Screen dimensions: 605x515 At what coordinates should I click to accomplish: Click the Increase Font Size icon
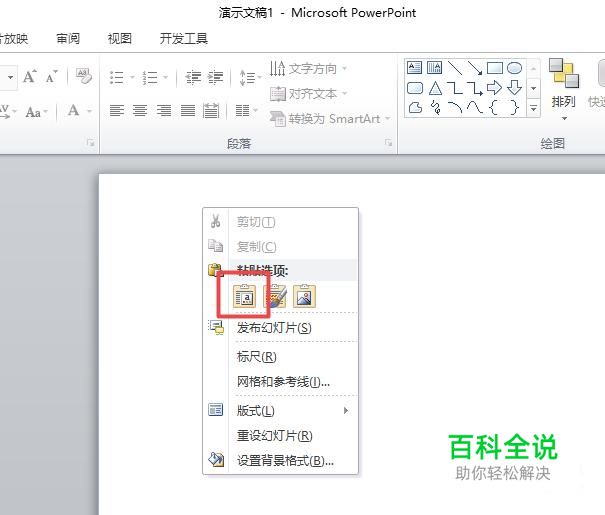[30, 76]
